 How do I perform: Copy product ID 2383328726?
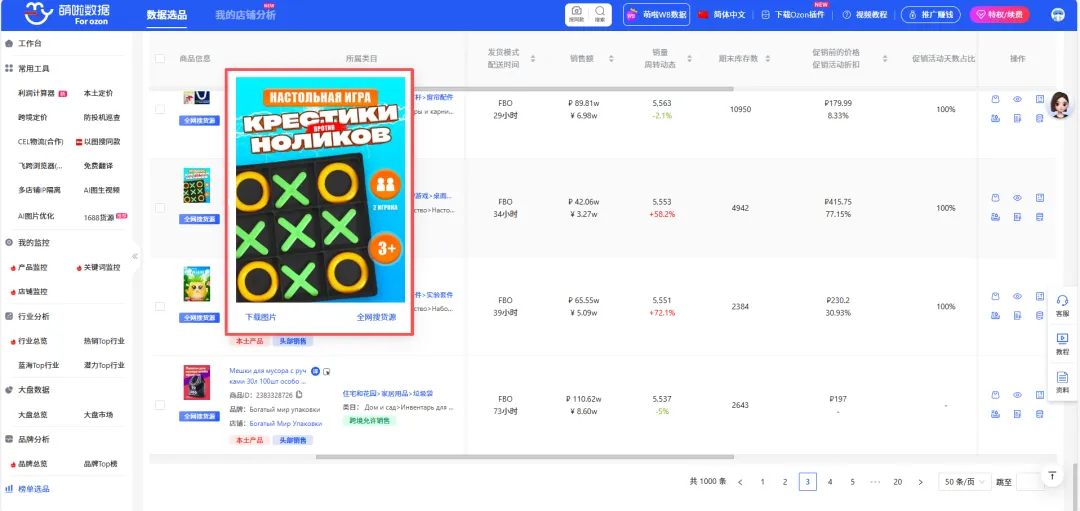coord(299,395)
